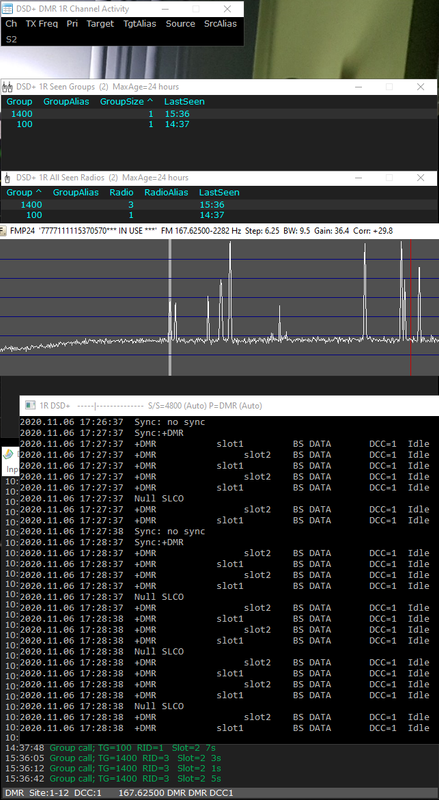The height and width of the screenshot is (800, 439).
Task: Close the 1R Seen Groups window
Action: (421, 87)
